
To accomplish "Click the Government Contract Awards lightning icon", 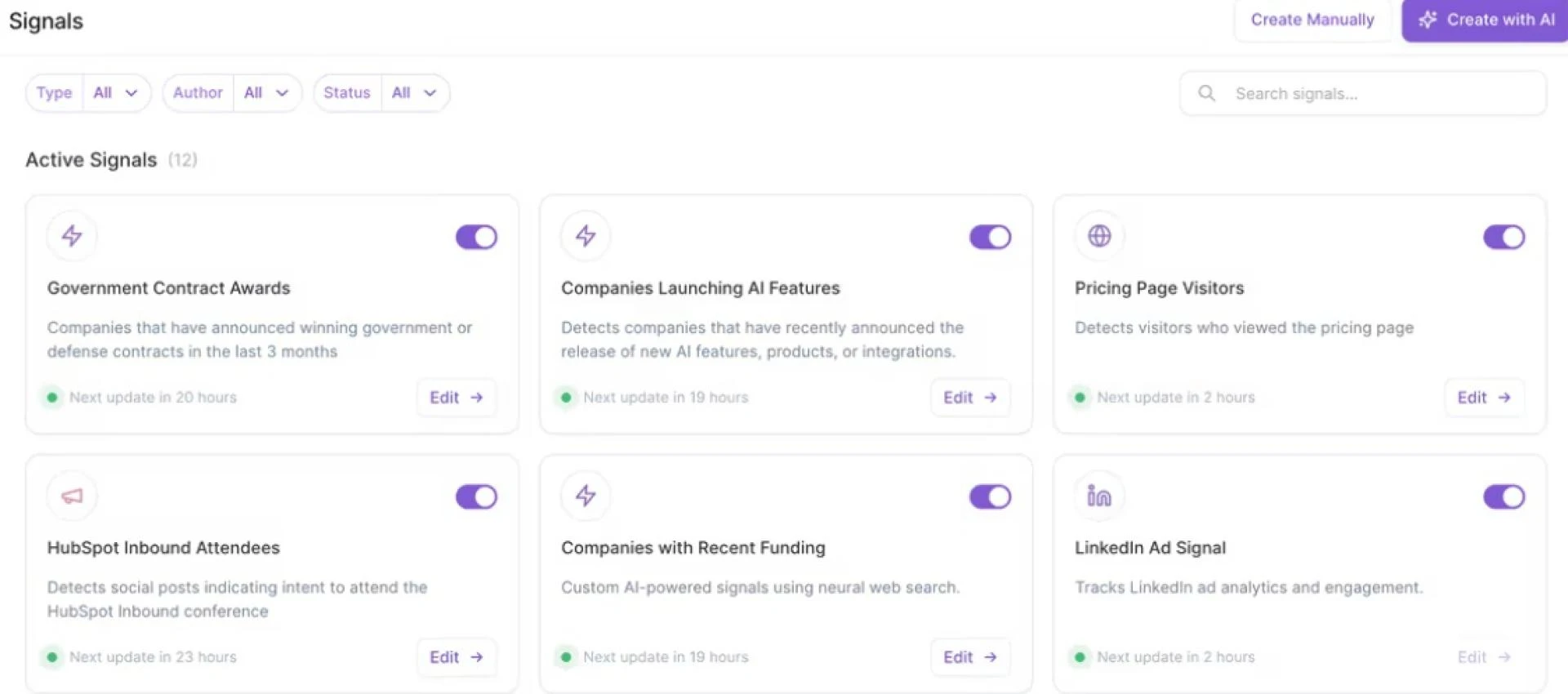I will point(72,236).
